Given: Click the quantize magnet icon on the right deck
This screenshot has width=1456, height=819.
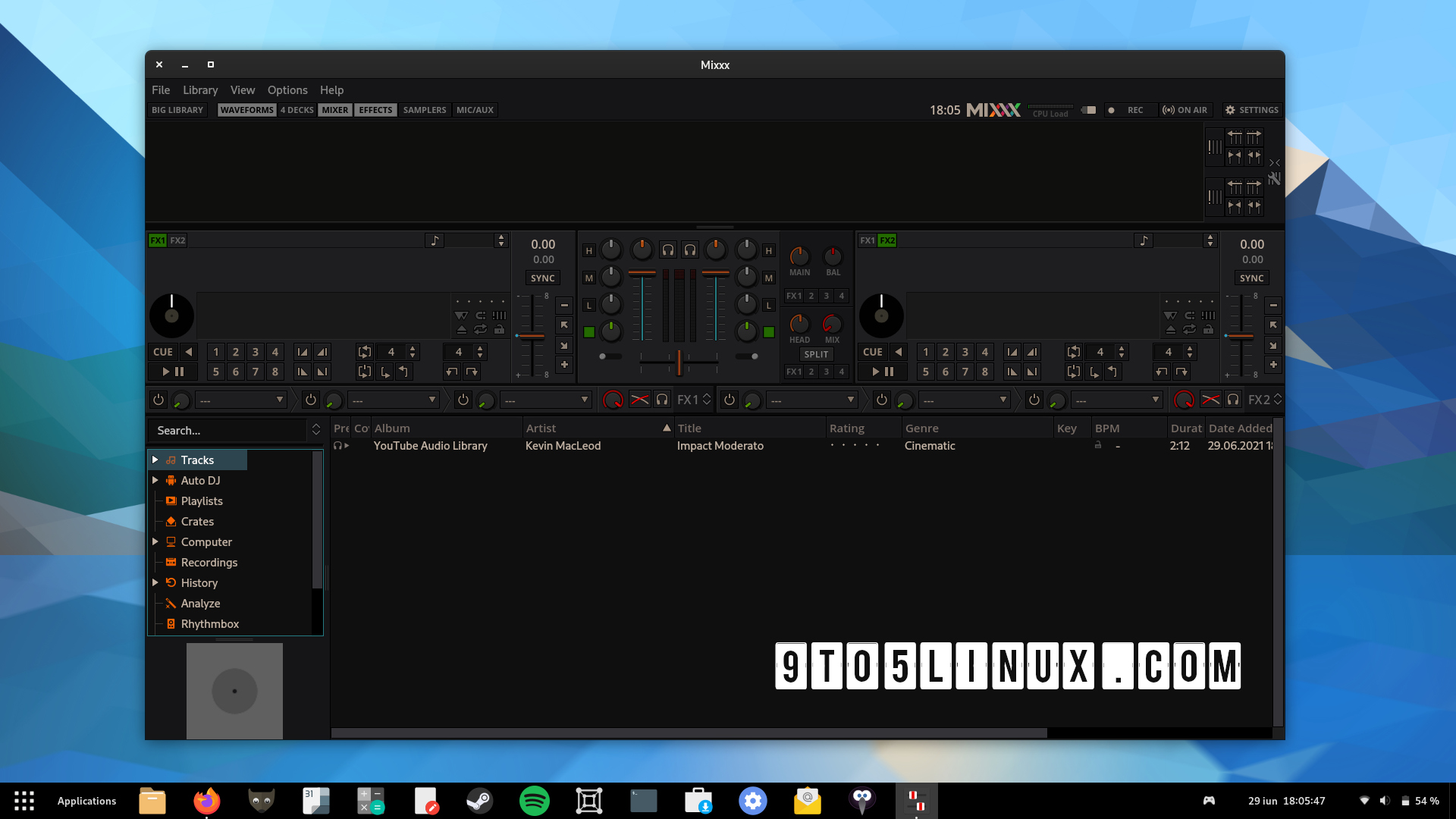Looking at the screenshot, I should pyautogui.click(x=1189, y=316).
